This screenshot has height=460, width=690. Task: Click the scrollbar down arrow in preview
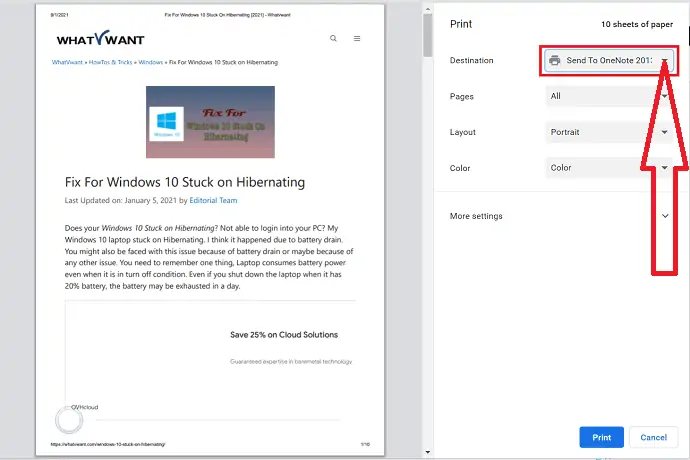pos(427,452)
